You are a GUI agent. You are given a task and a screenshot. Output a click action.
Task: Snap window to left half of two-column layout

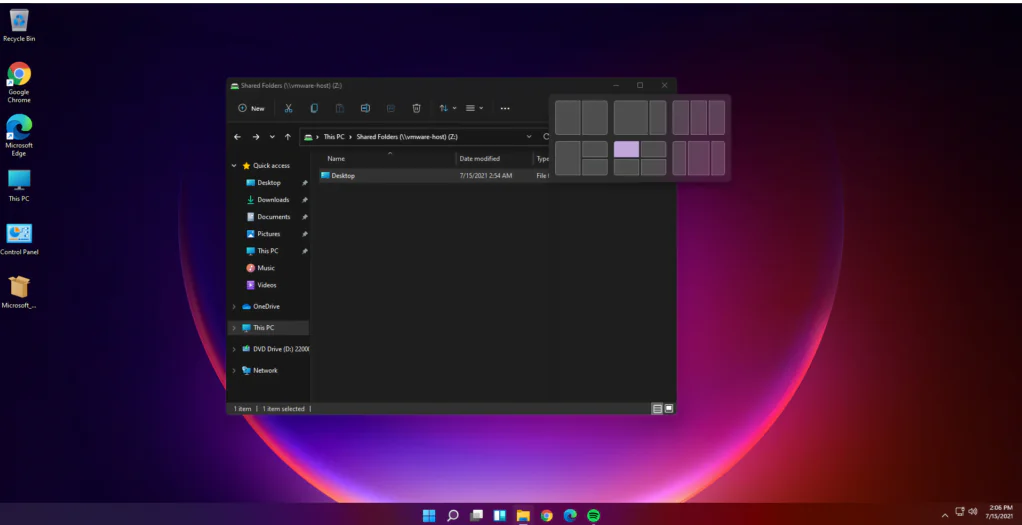pyautogui.click(x=568, y=117)
